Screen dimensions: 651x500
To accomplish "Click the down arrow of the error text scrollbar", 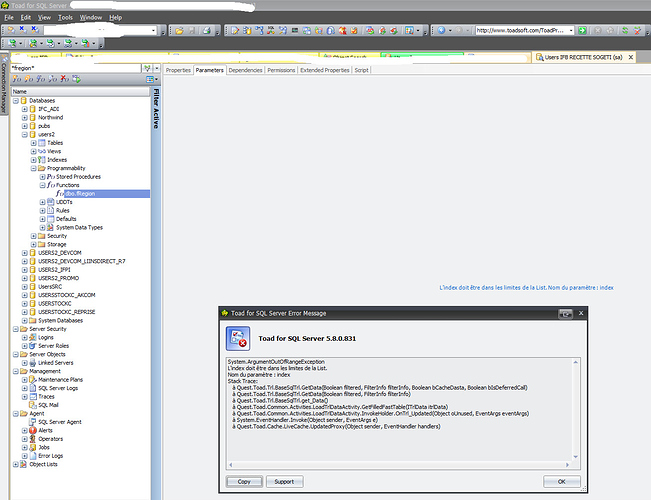I will coord(575,457).
